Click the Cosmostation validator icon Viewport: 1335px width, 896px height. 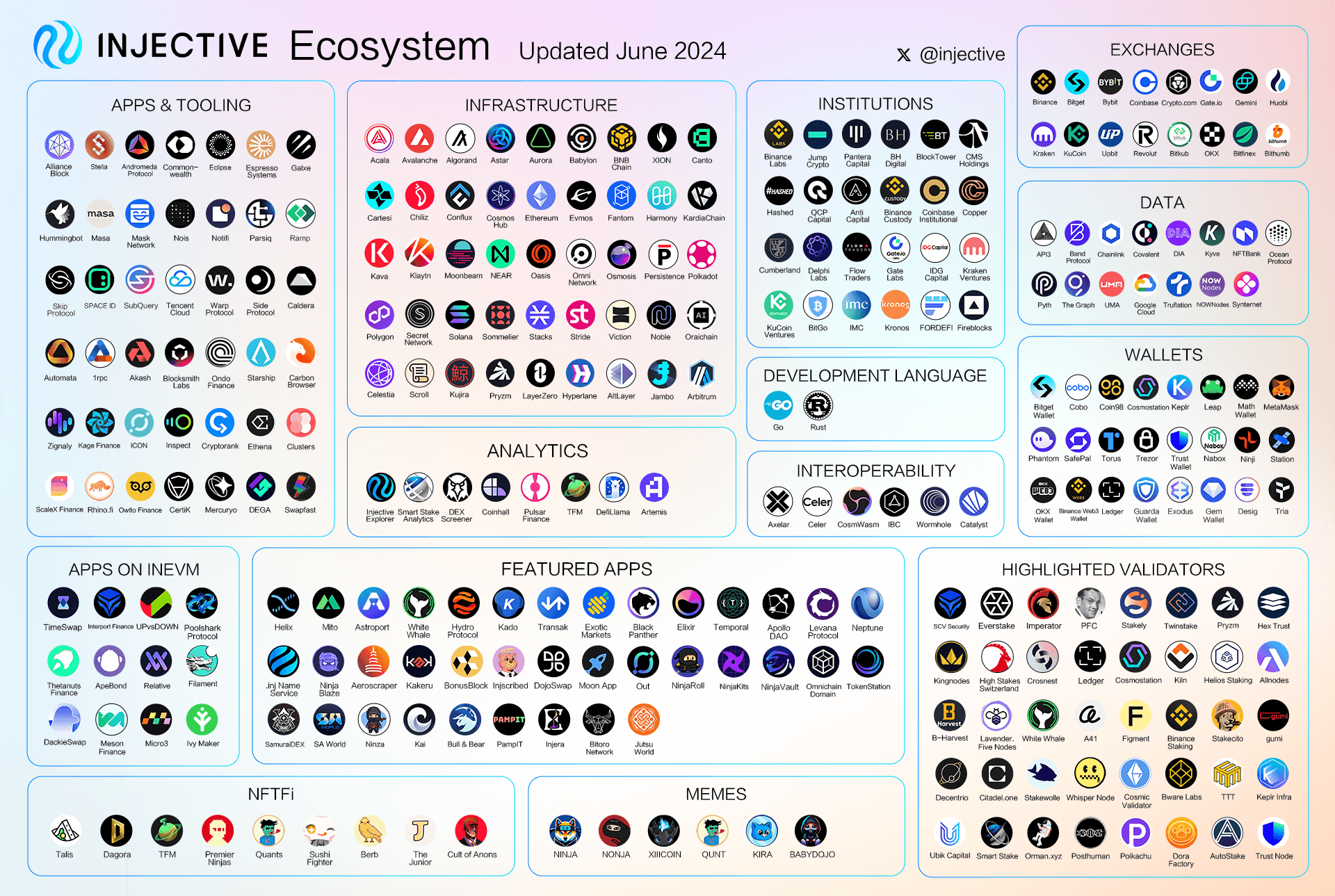click(x=1135, y=658)
